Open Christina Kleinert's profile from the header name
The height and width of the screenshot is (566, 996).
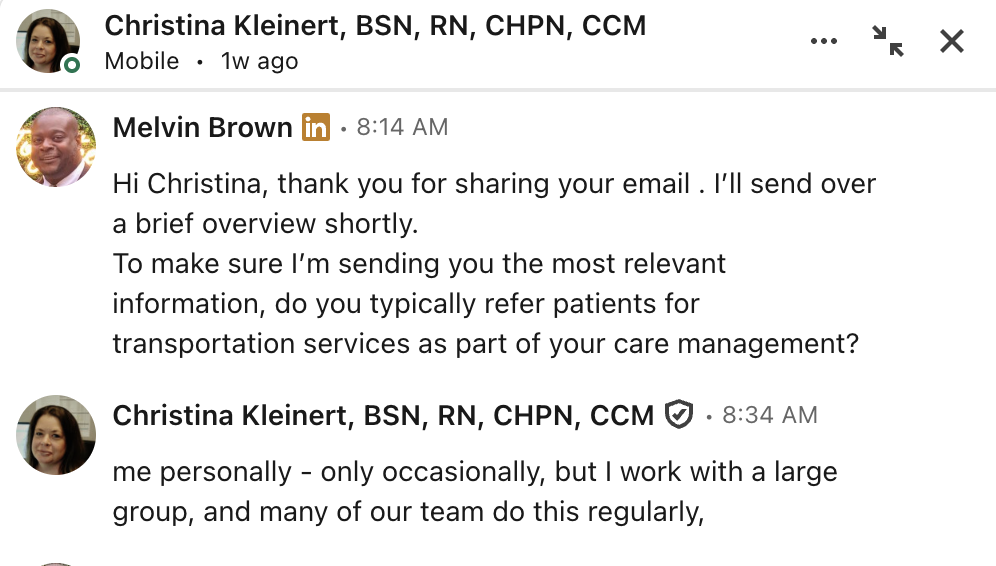tap(375, 26)
